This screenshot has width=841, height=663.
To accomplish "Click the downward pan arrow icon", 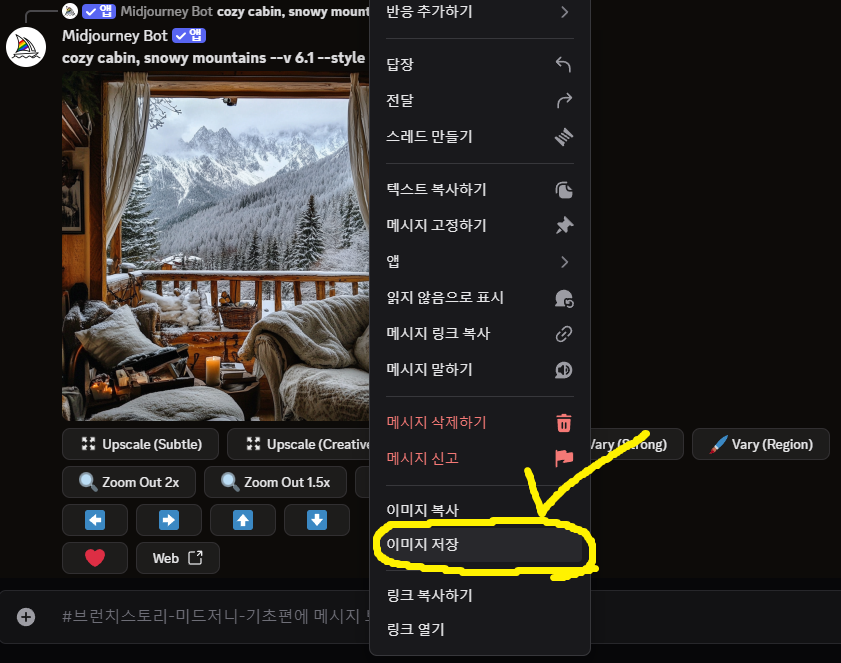I will tap(316, 519).
